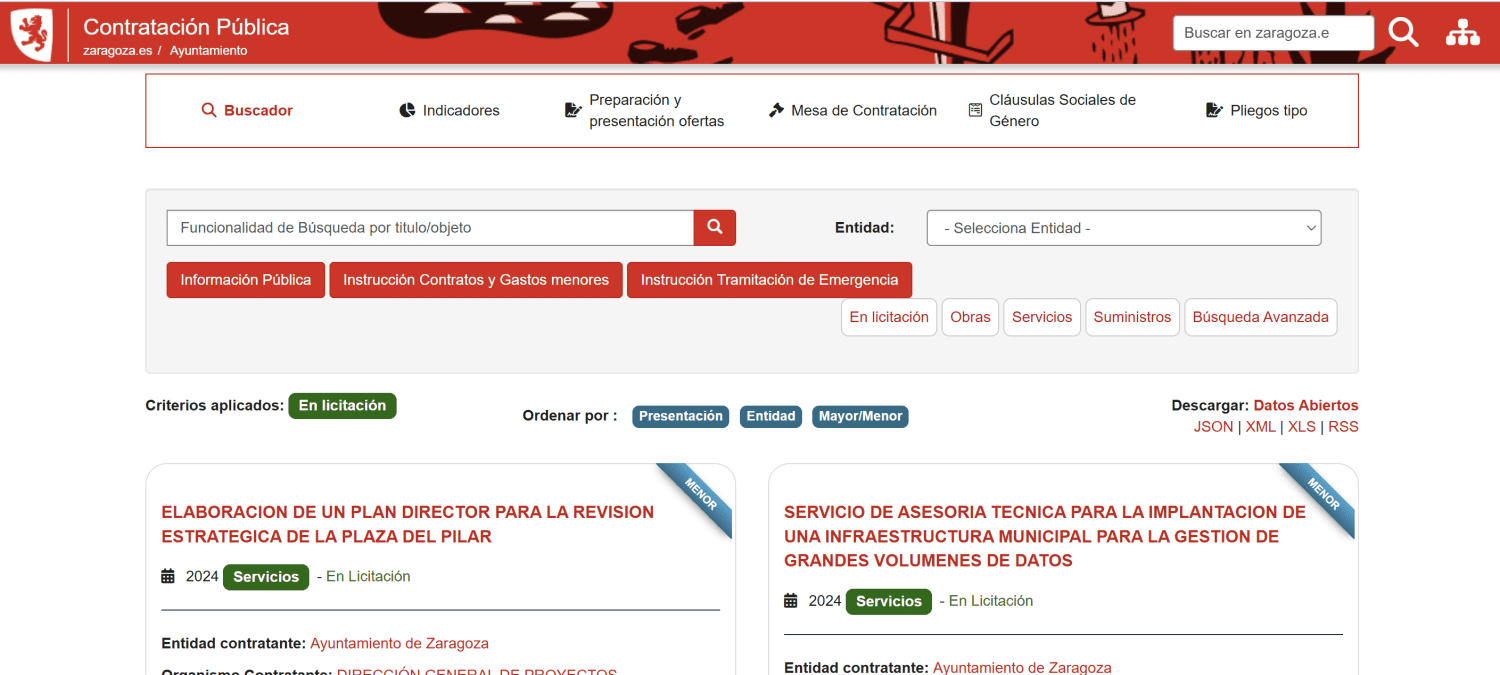The height and width of the screenshot is (675, 1500).
Task: Click the calendar icon in the first contract card
Action: click(x=168, y=577)
